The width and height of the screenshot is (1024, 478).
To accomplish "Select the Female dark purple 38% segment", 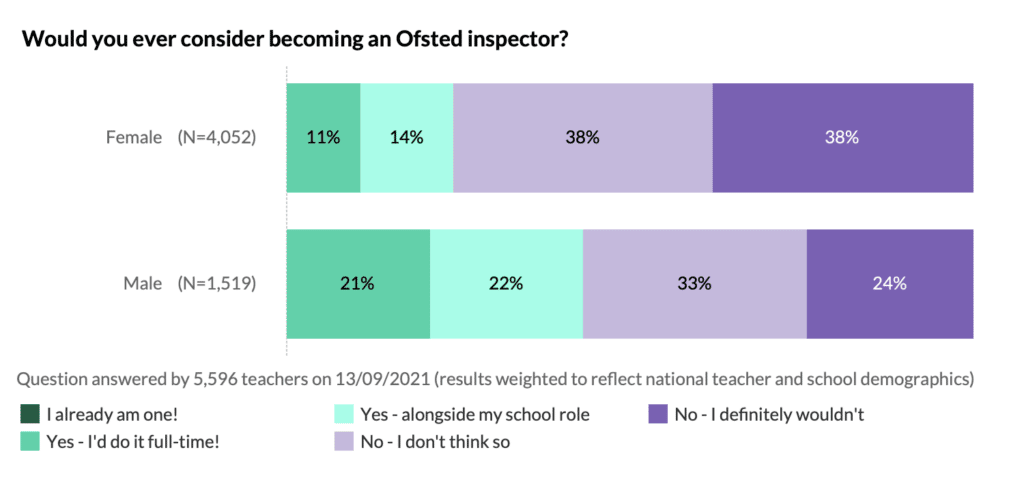I will 842,138.
